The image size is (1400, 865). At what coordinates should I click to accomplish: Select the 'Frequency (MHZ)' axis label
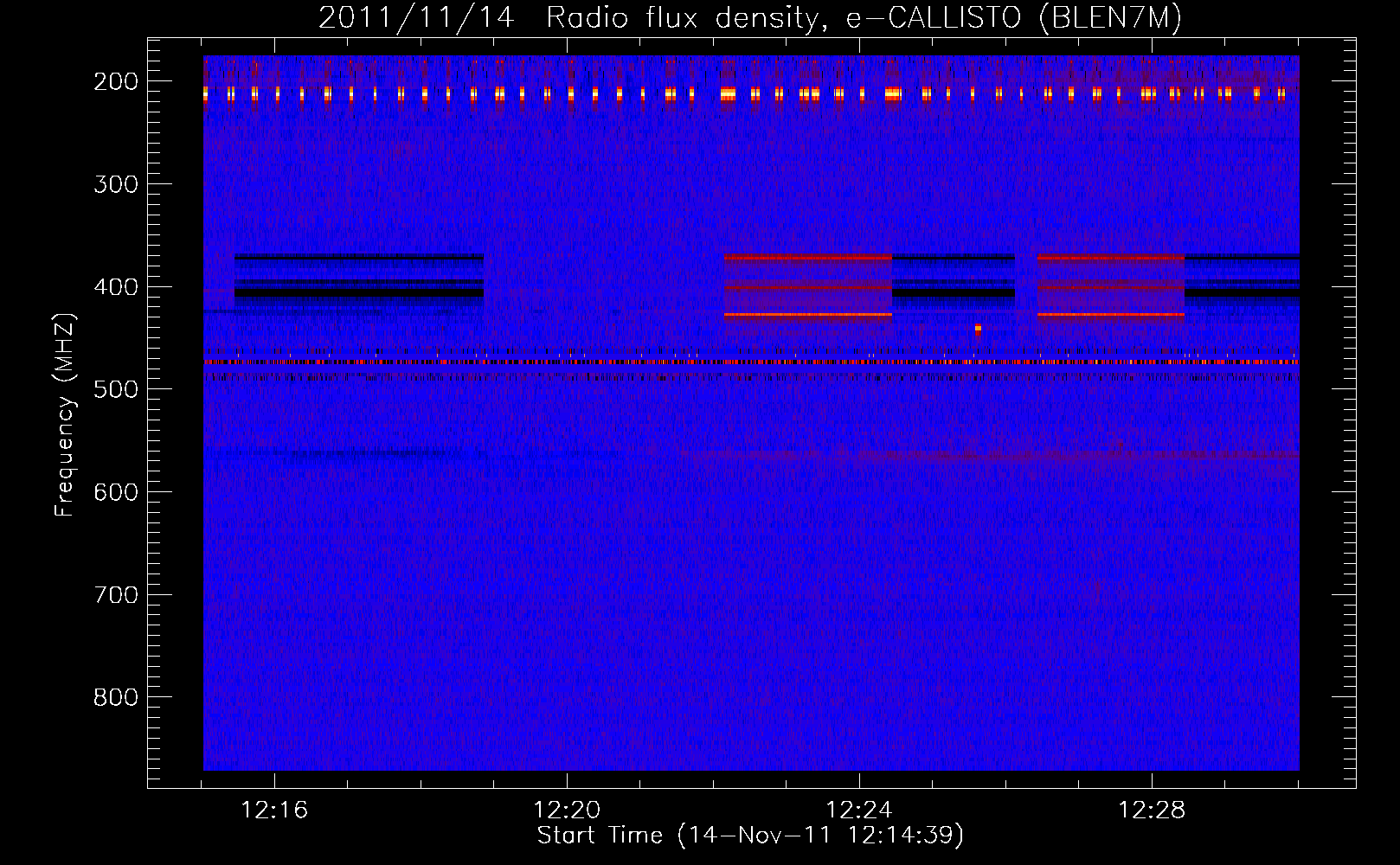(65, 414)
